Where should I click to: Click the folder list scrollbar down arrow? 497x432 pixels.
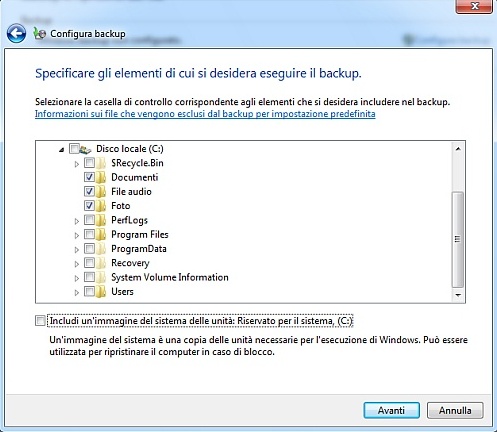click(458, 295)
